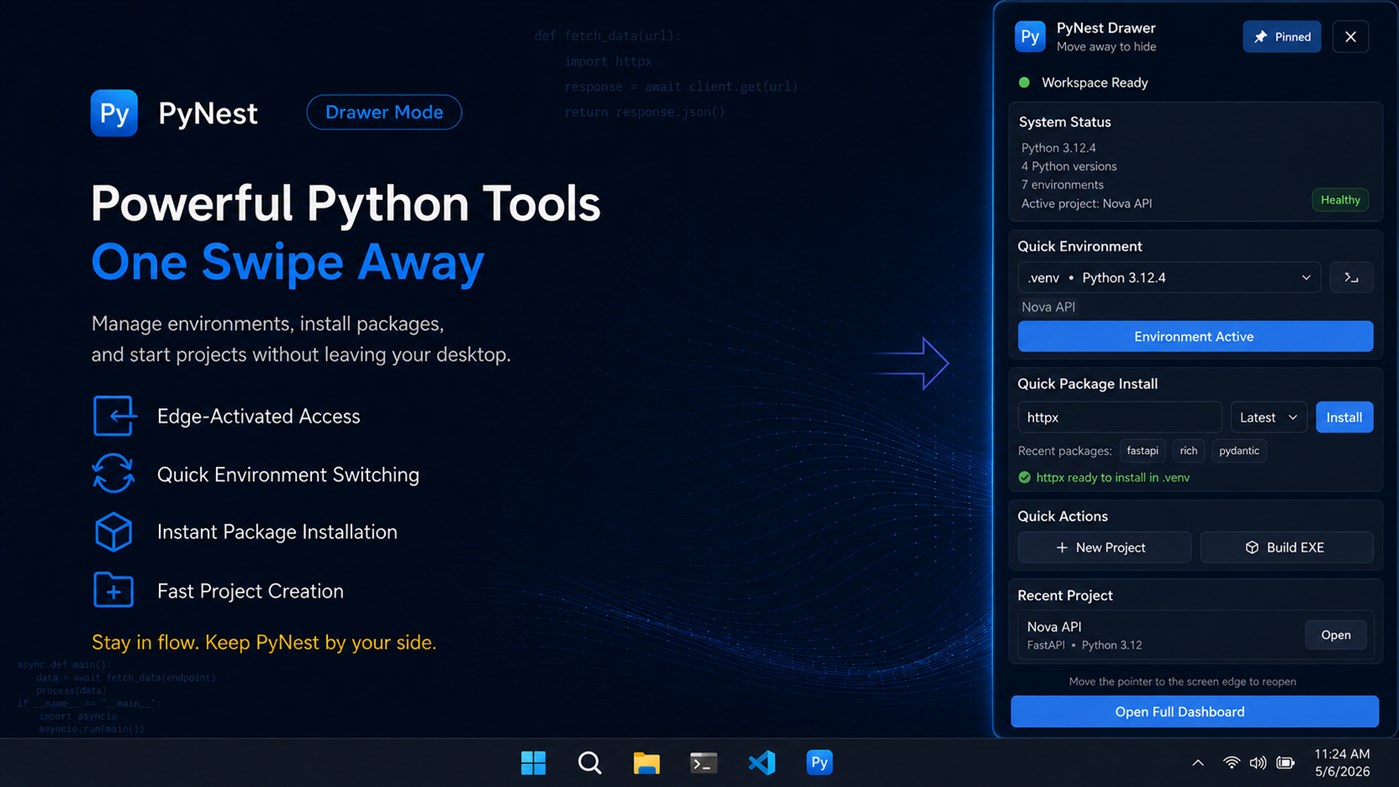Open the Nova API recent project
Viewport: 1399px width, 787px height.
coord(1335,635)
